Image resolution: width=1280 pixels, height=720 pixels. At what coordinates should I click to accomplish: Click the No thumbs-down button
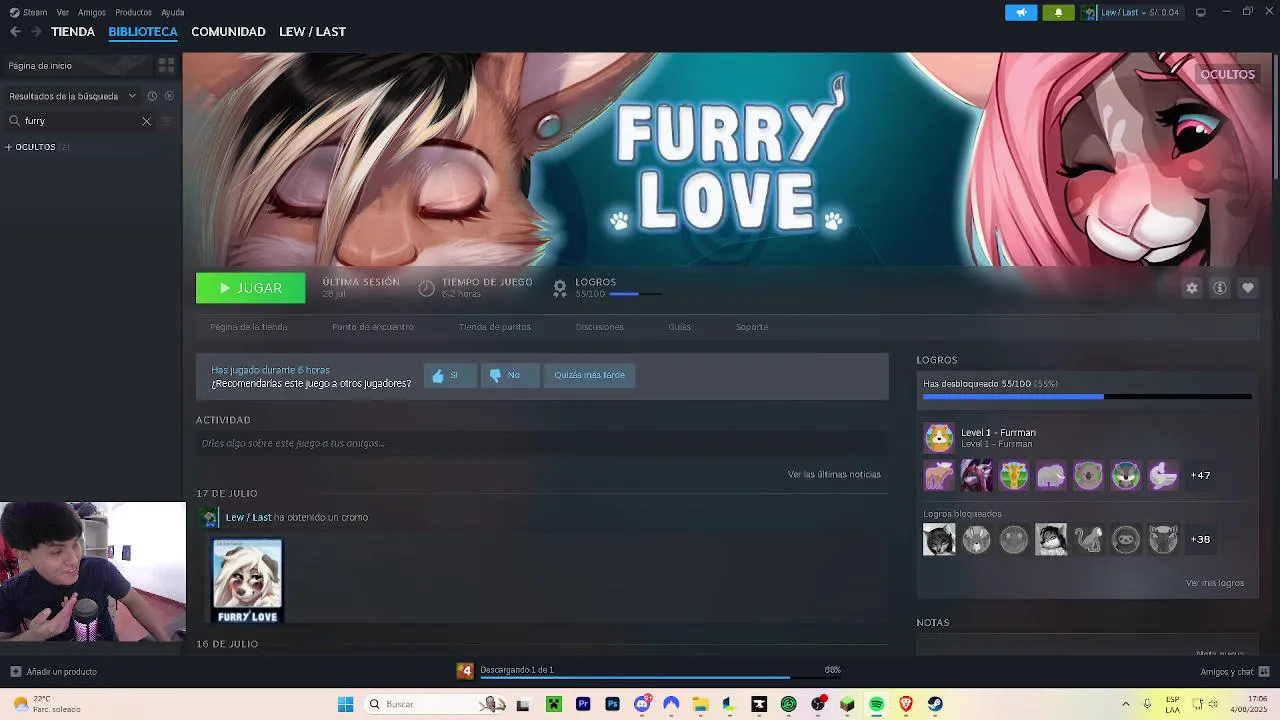[x=510, y=376]
